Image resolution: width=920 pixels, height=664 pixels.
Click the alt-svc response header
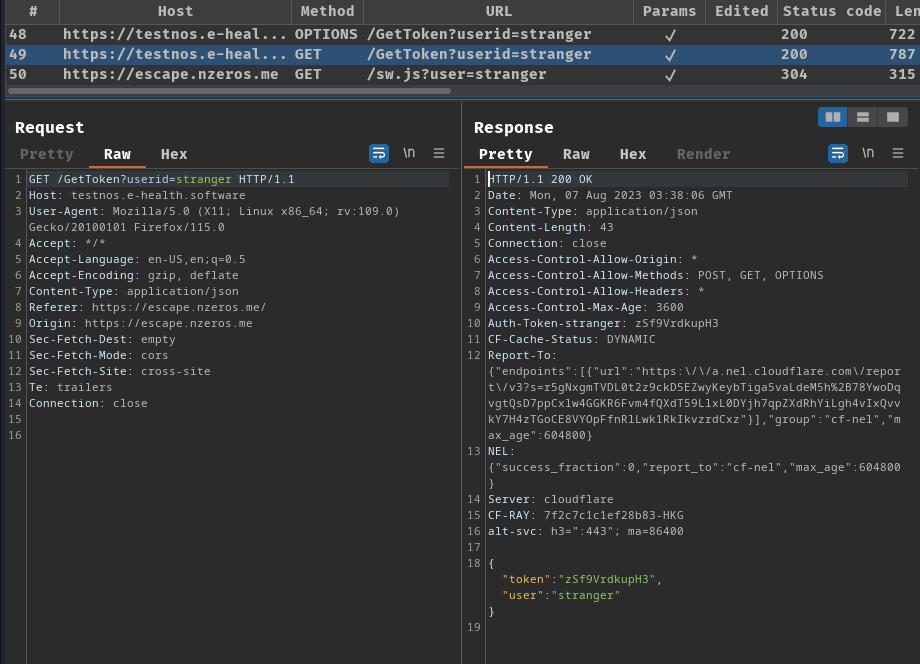(586, 531)
